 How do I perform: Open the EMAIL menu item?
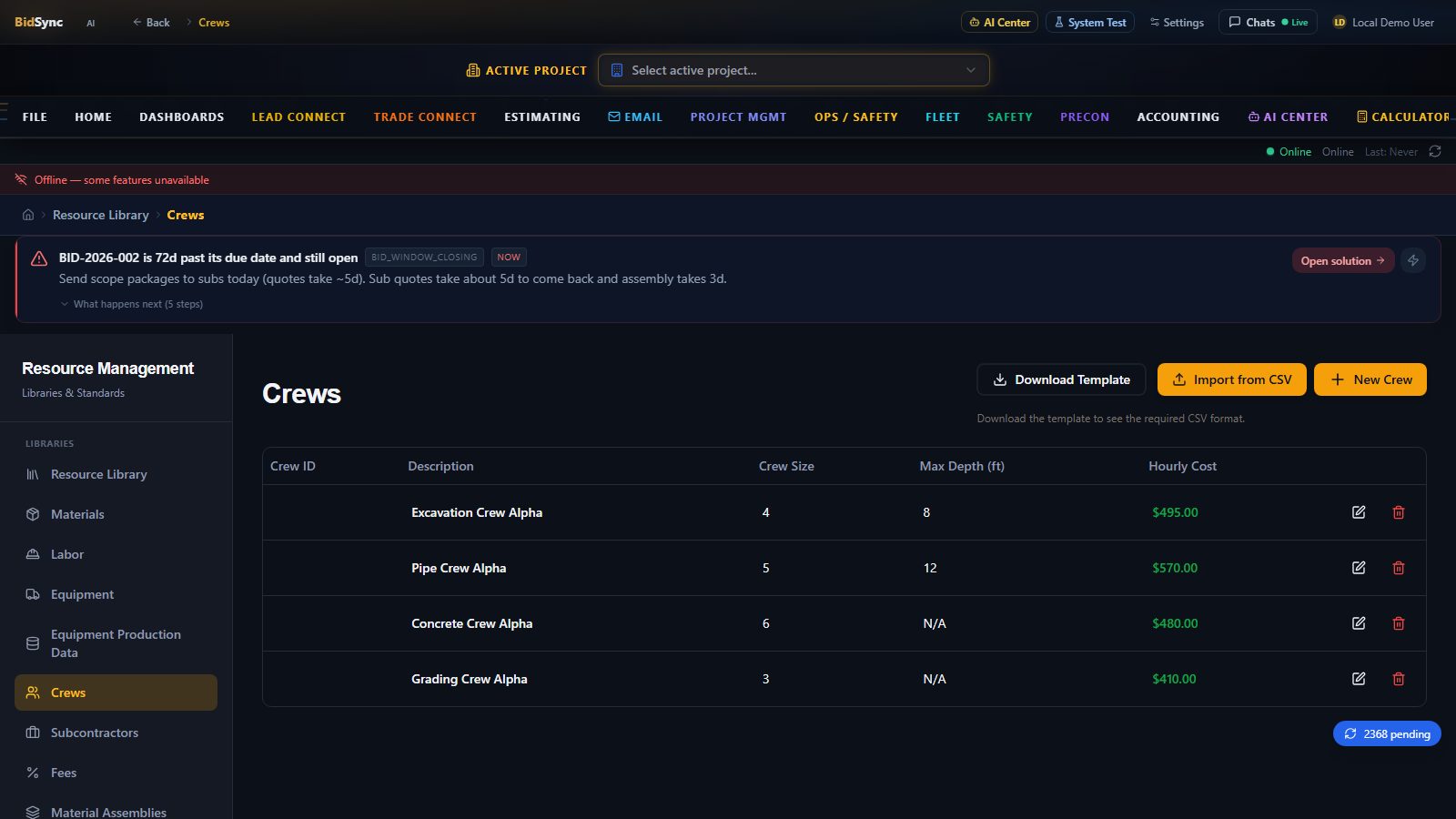(635, 116)
